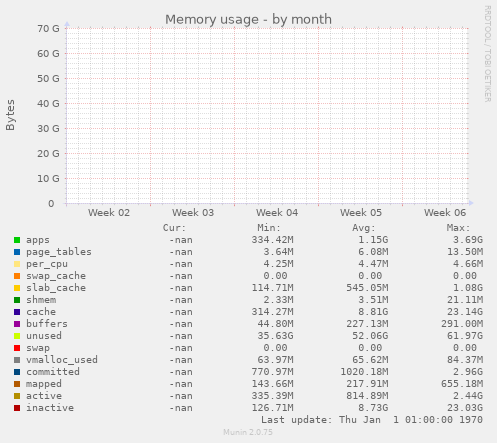Click the '10 G' axis value
Image resolution: width=497 pixels, height=443 pixels.
pos(48,179)
